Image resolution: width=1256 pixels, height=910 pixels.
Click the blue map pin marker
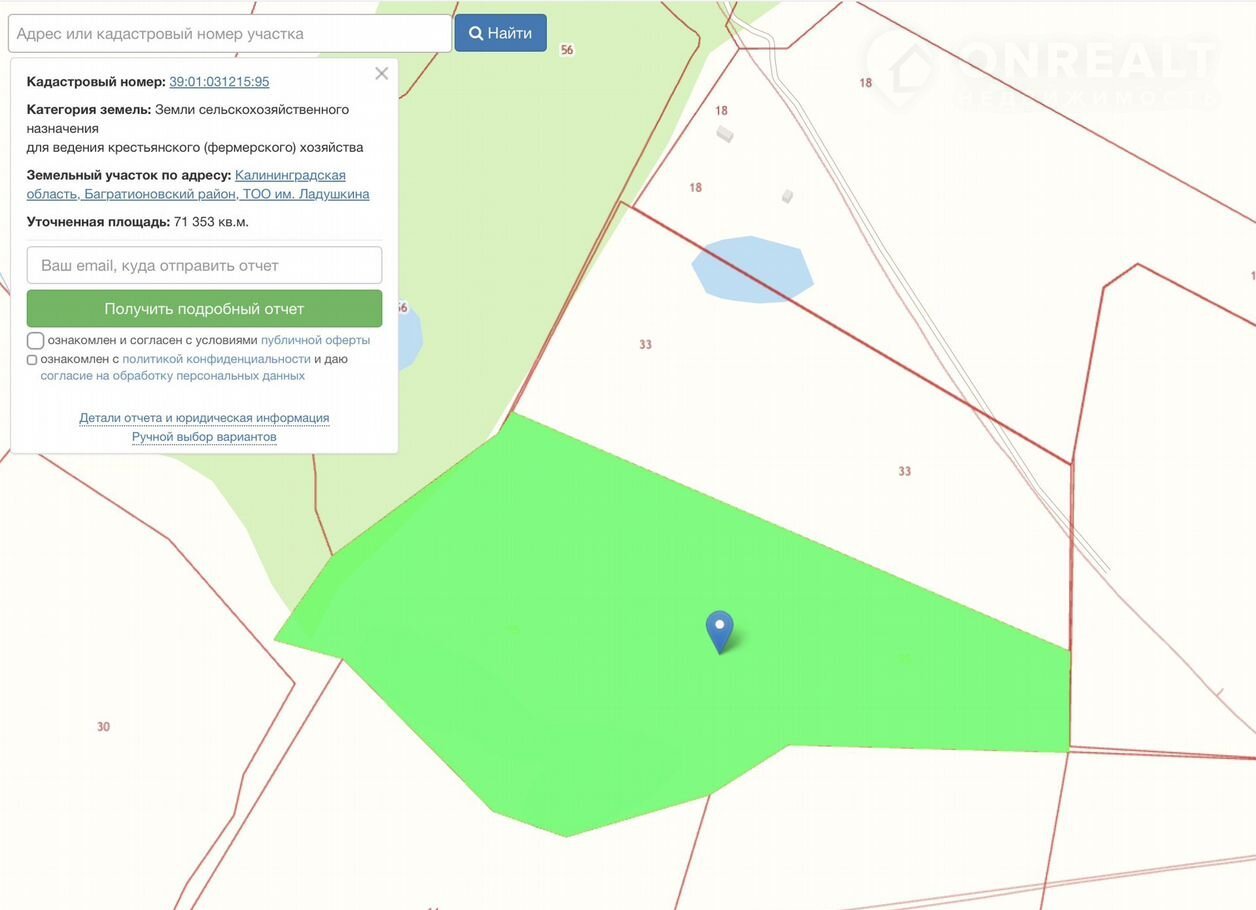pos(719,628)
